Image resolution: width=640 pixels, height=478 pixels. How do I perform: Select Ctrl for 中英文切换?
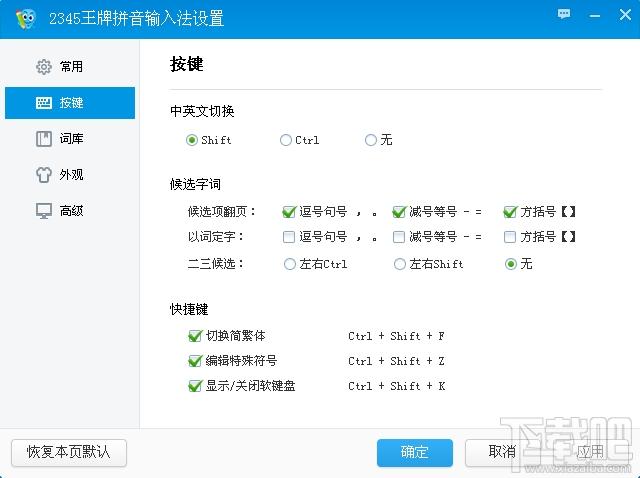coord(286,140)
